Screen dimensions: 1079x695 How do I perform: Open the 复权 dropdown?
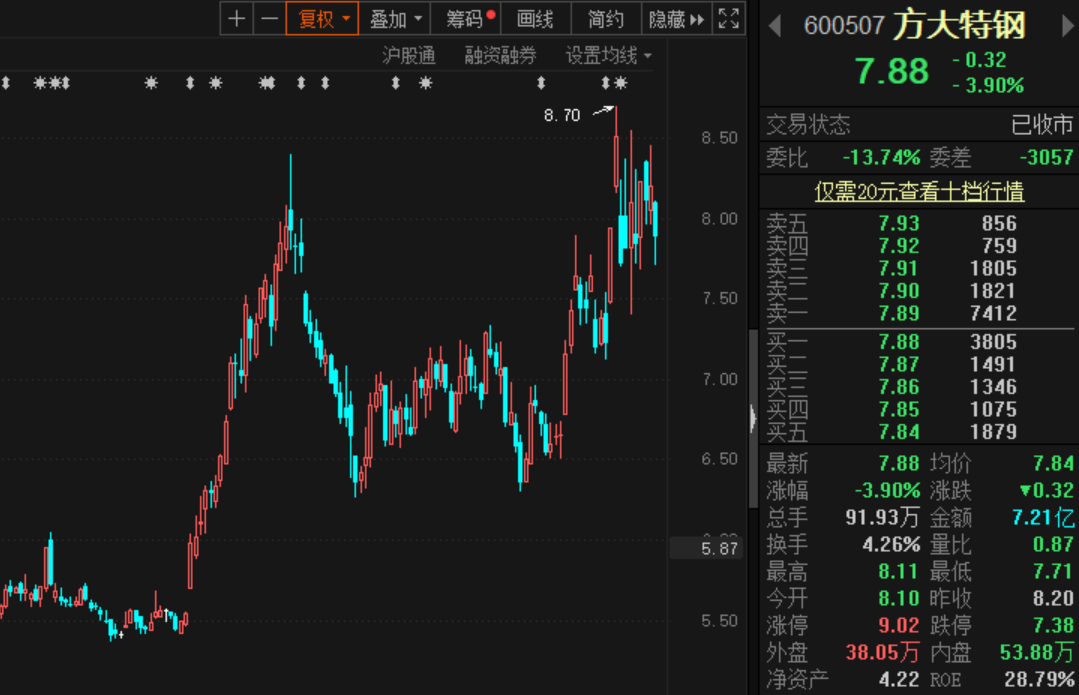322,19
